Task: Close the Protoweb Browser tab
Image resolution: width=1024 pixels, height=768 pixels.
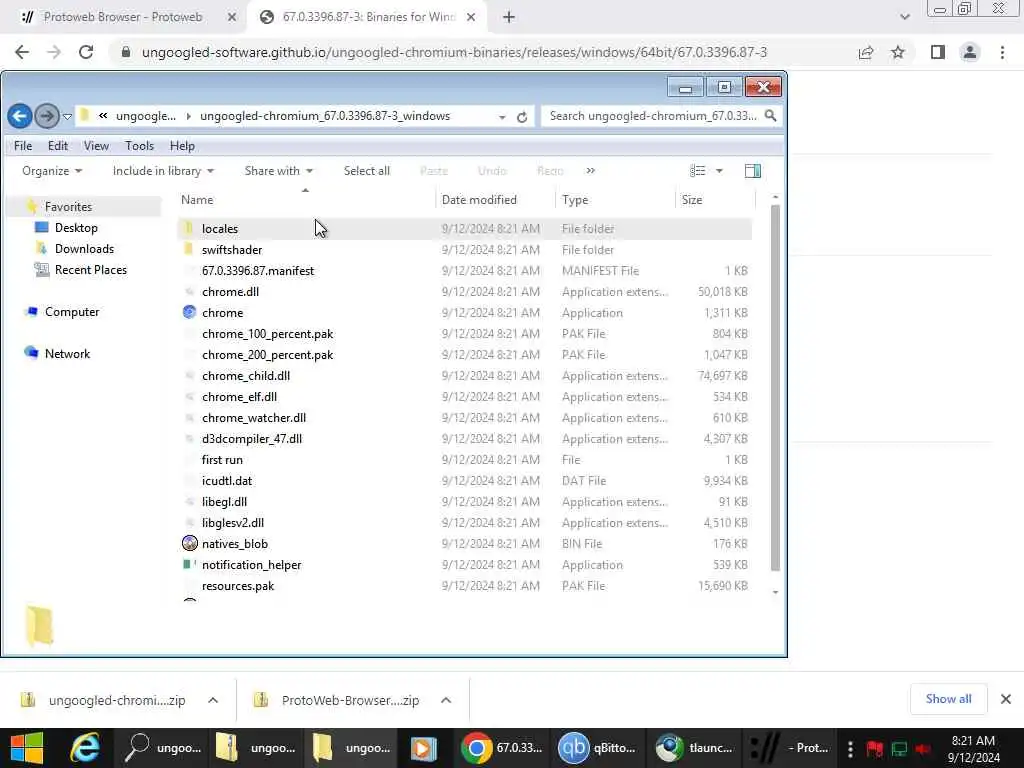Action: [231, 18]
